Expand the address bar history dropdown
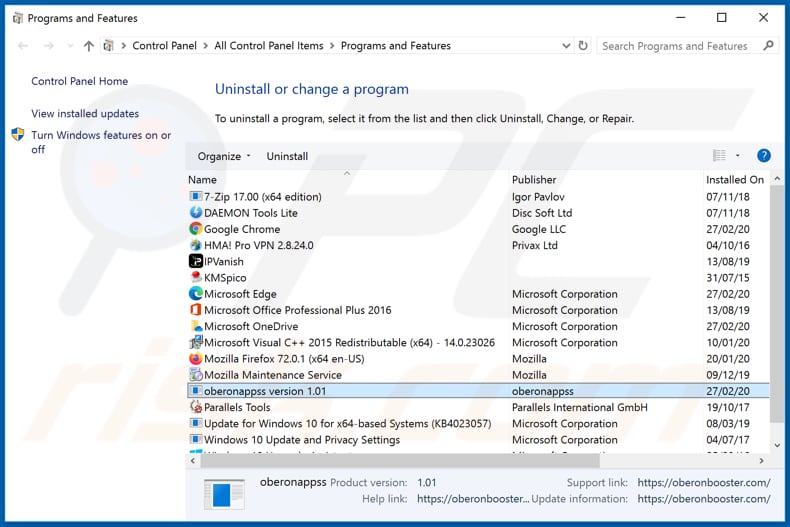The image size is (790, 527). pos(566,46)
